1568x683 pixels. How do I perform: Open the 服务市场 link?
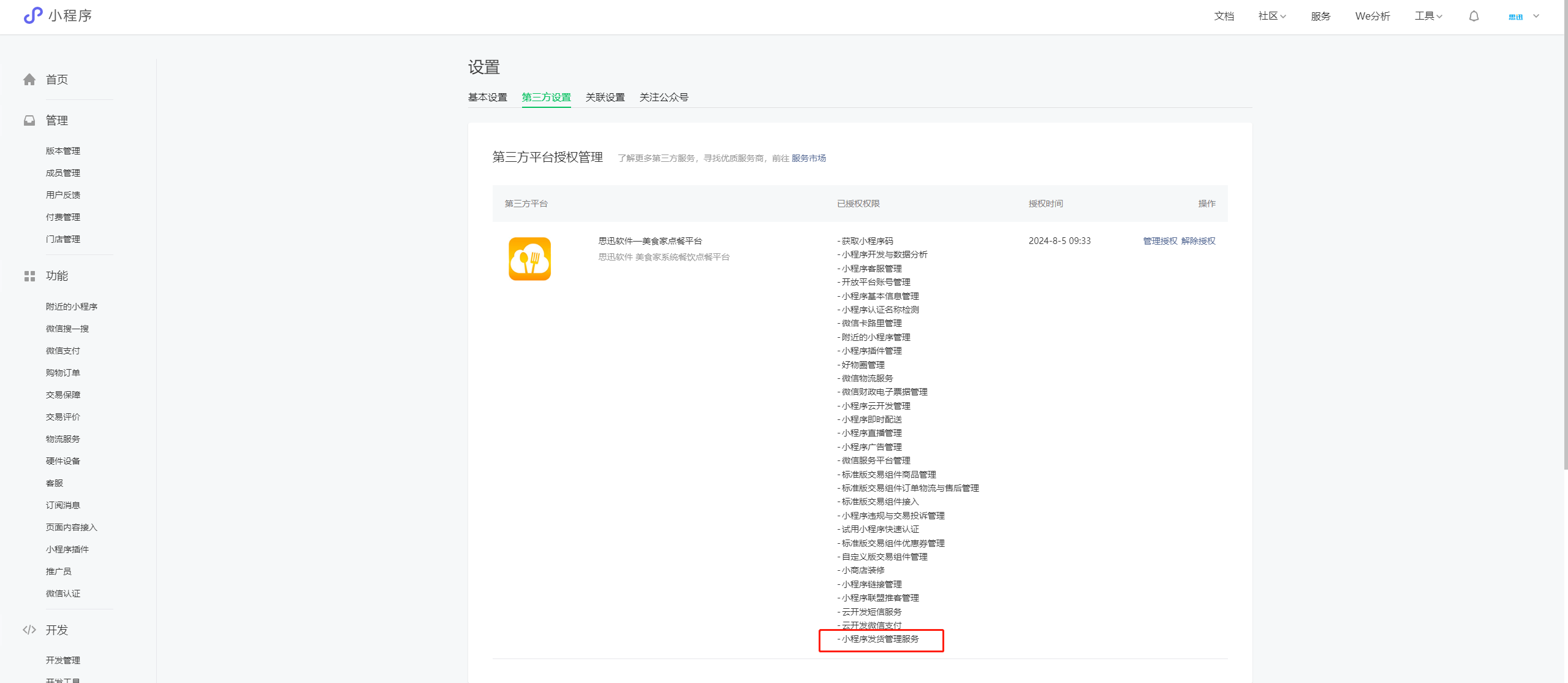tap(808, 158)
